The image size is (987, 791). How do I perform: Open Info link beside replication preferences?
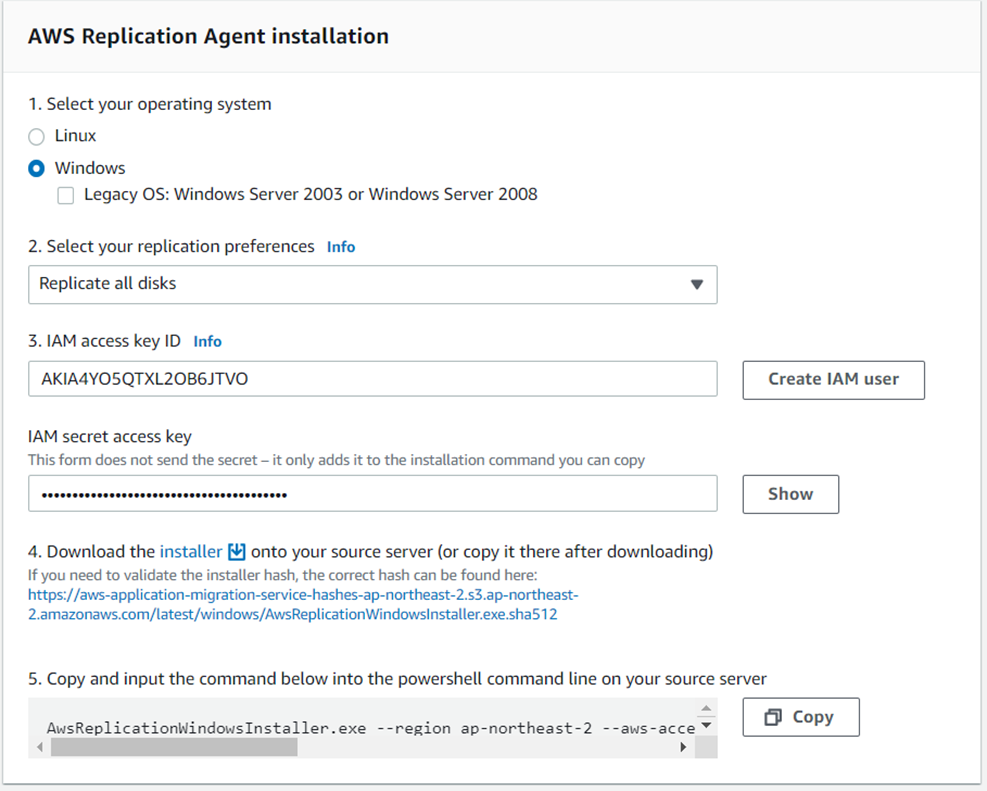(341, 247)
